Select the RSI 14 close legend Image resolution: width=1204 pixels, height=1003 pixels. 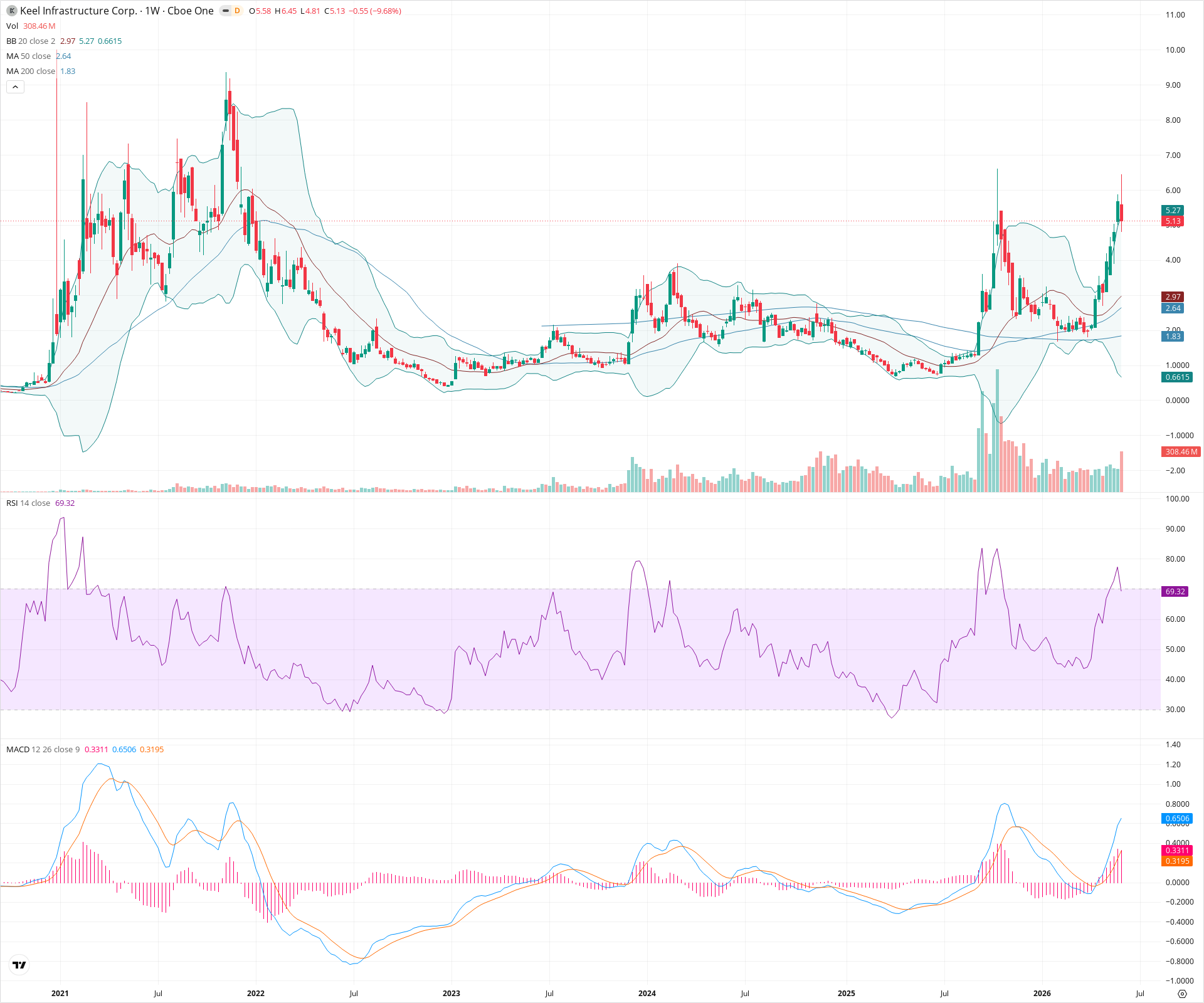point(28,503)
